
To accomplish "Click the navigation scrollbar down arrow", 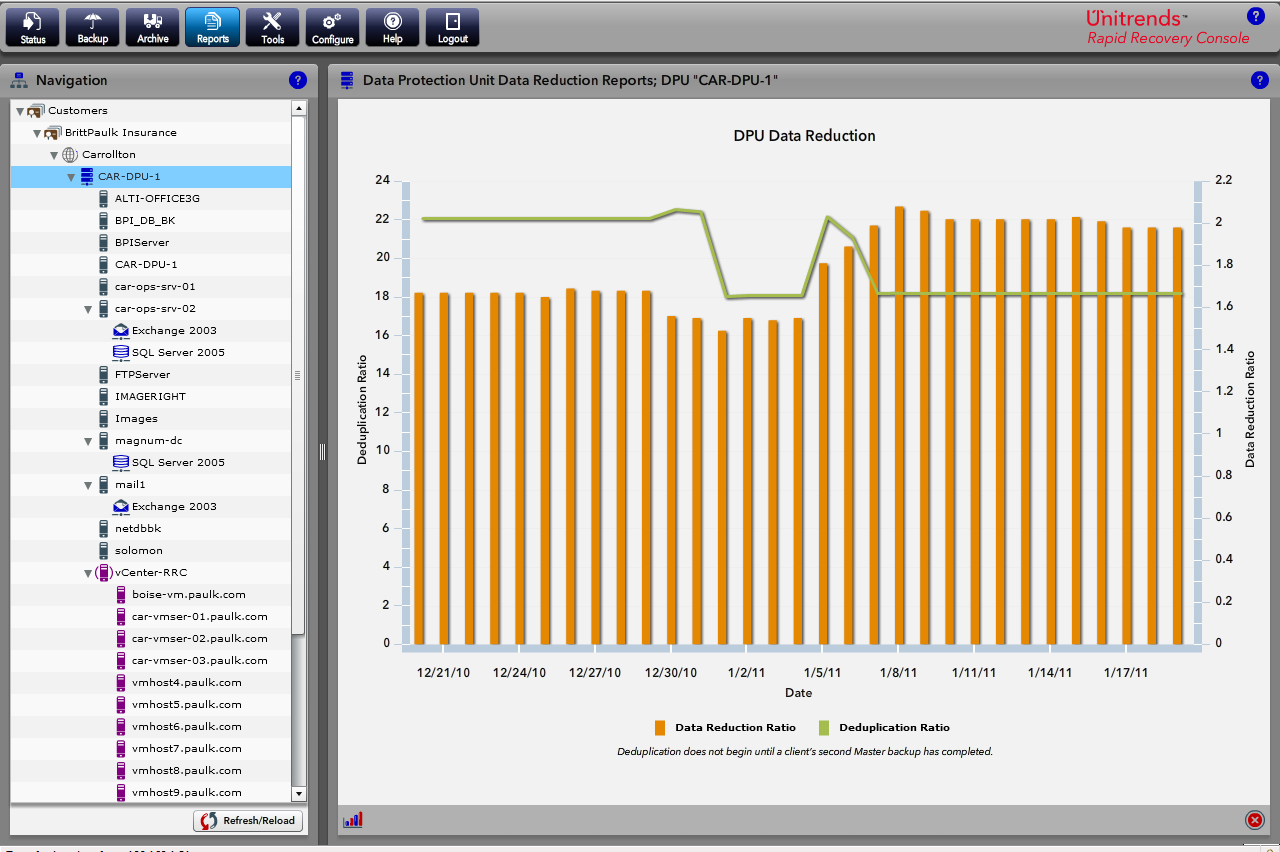I will (x=298, y=794).
